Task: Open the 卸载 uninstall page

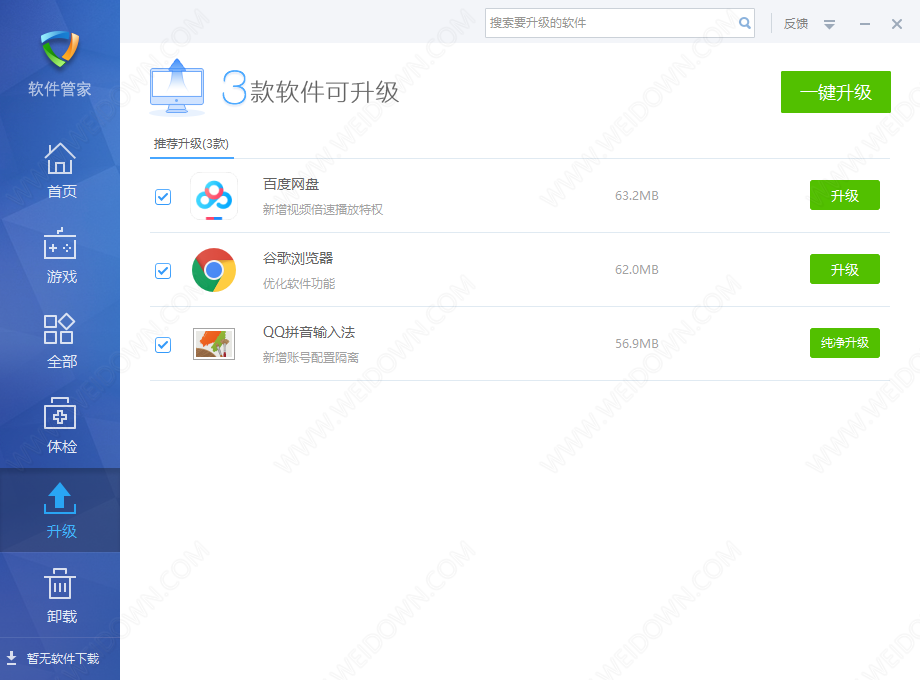Action: pyautogui.click(x=60, y=596)
